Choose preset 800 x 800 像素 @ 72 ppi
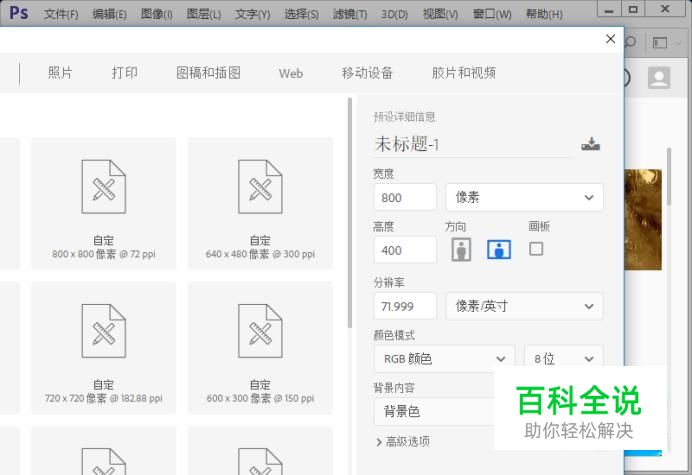 pos(104,203)
